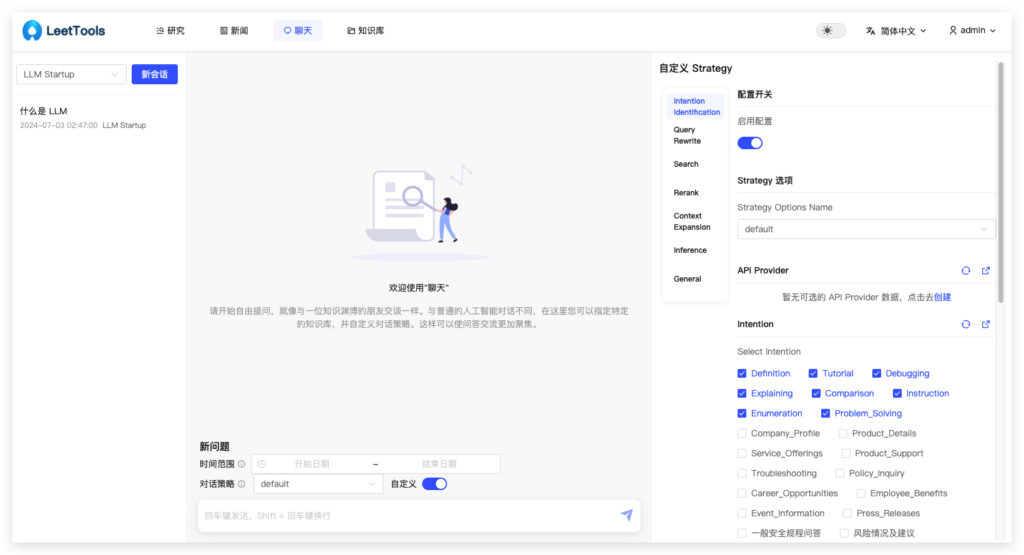
Task: Uncheck the Enumeration intention
Action: click(741, 413)
